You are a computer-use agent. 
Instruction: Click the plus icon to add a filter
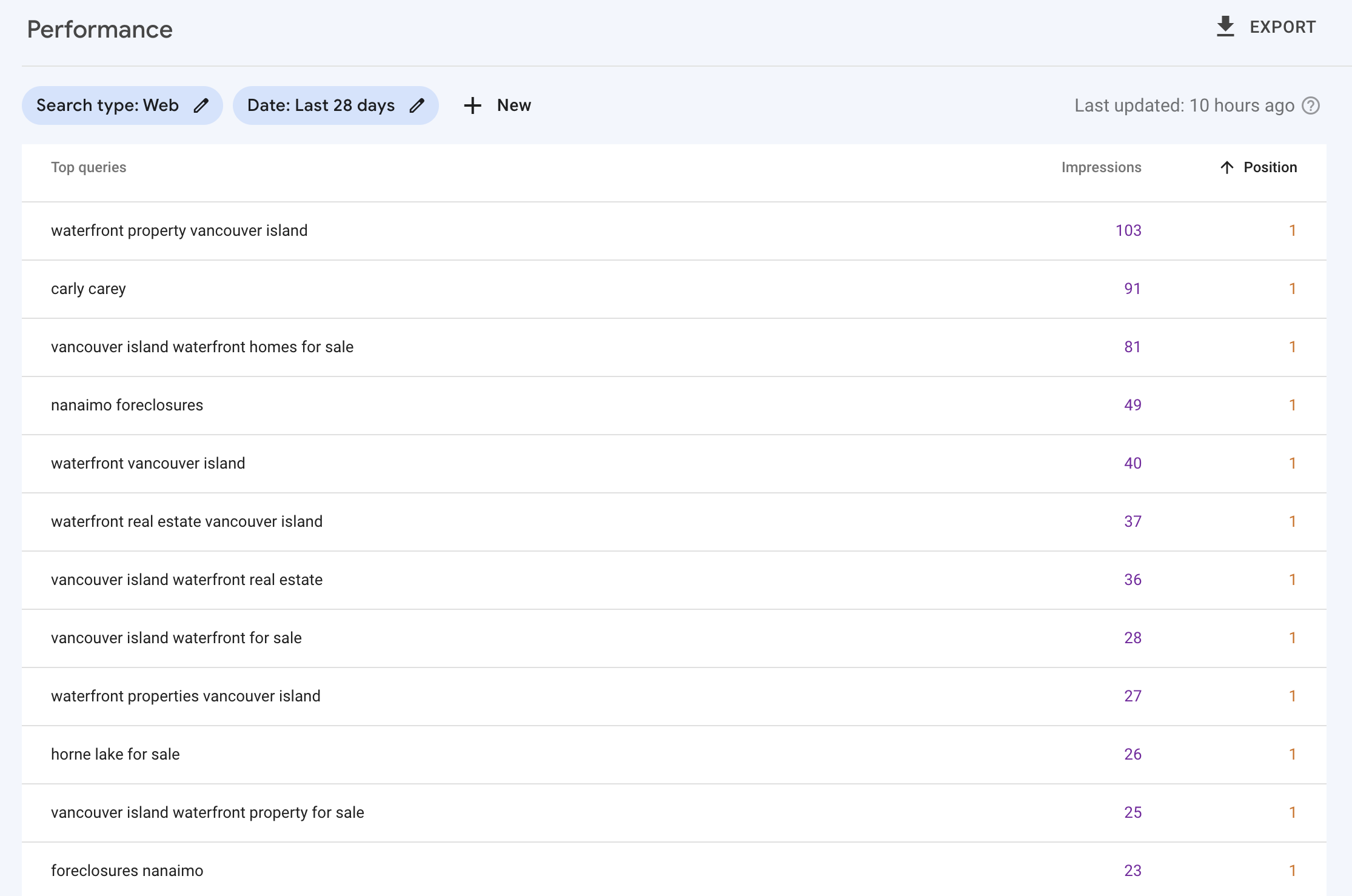pyautogui.click(x=472, y=105)
